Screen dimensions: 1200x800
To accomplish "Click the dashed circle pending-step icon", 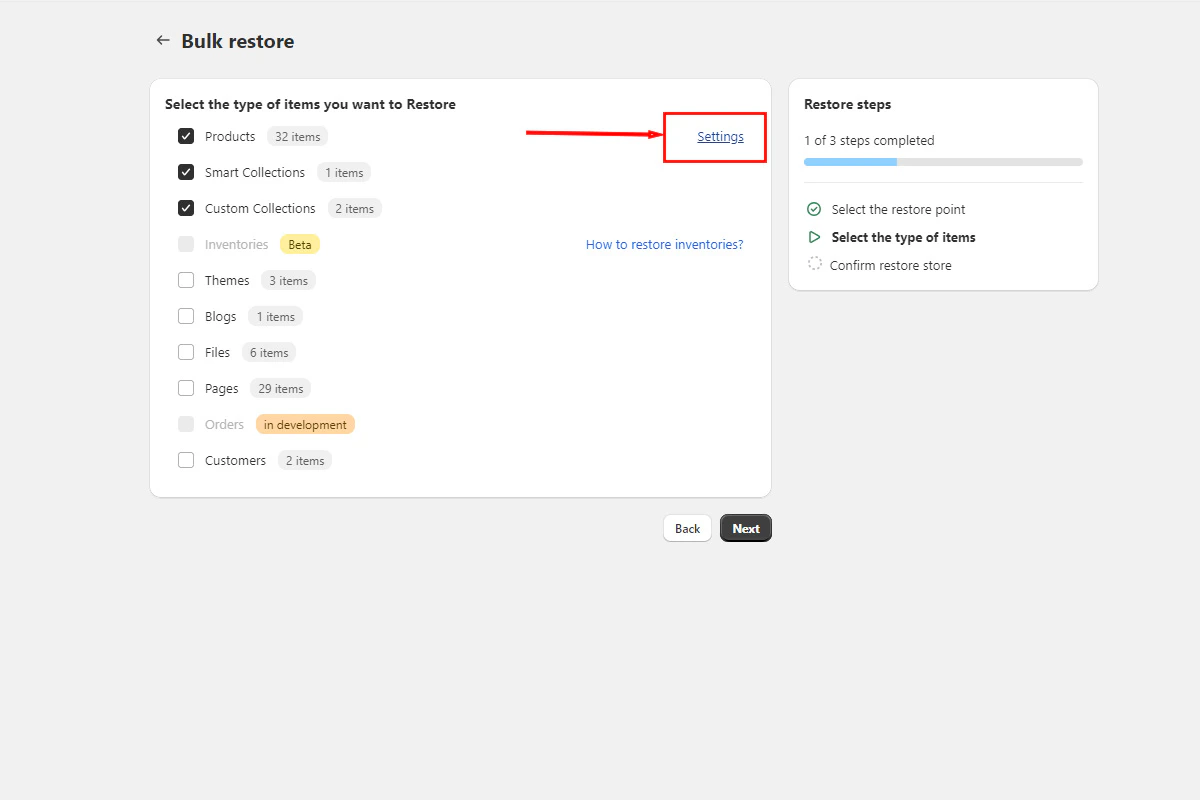I will 813,264.
